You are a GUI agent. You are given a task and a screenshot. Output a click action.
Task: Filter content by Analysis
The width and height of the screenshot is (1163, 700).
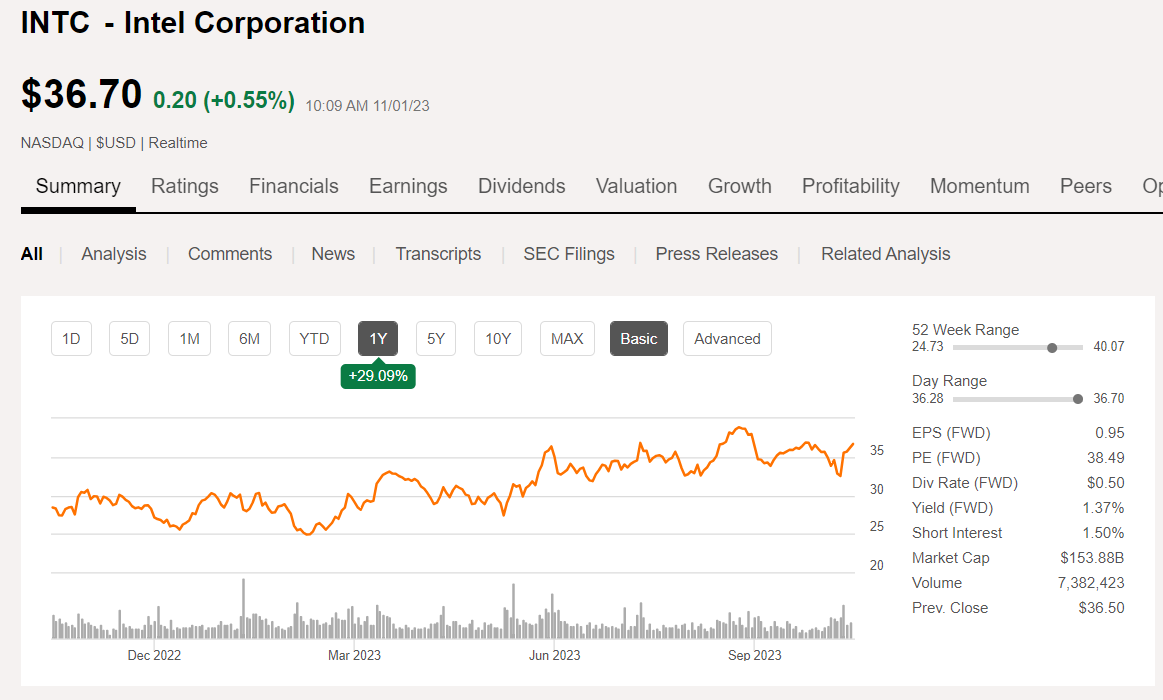(113, 254)
